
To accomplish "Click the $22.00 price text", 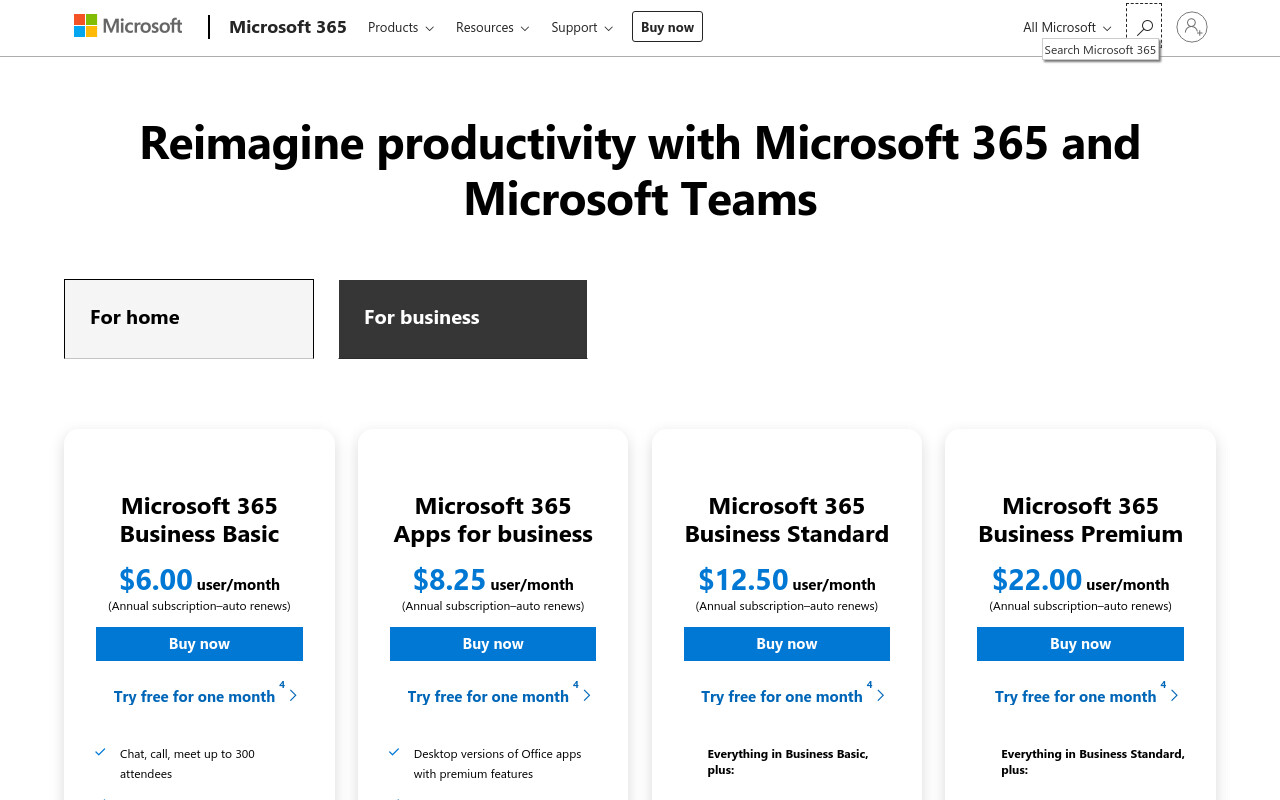I will pos(1037,580).
